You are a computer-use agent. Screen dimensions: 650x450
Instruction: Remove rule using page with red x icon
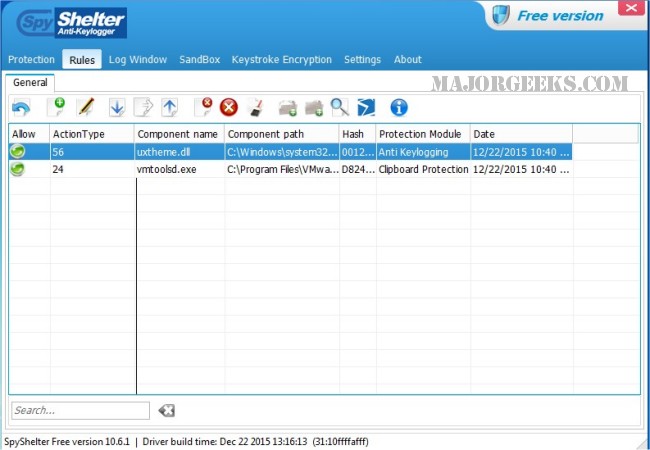(203, 107)
